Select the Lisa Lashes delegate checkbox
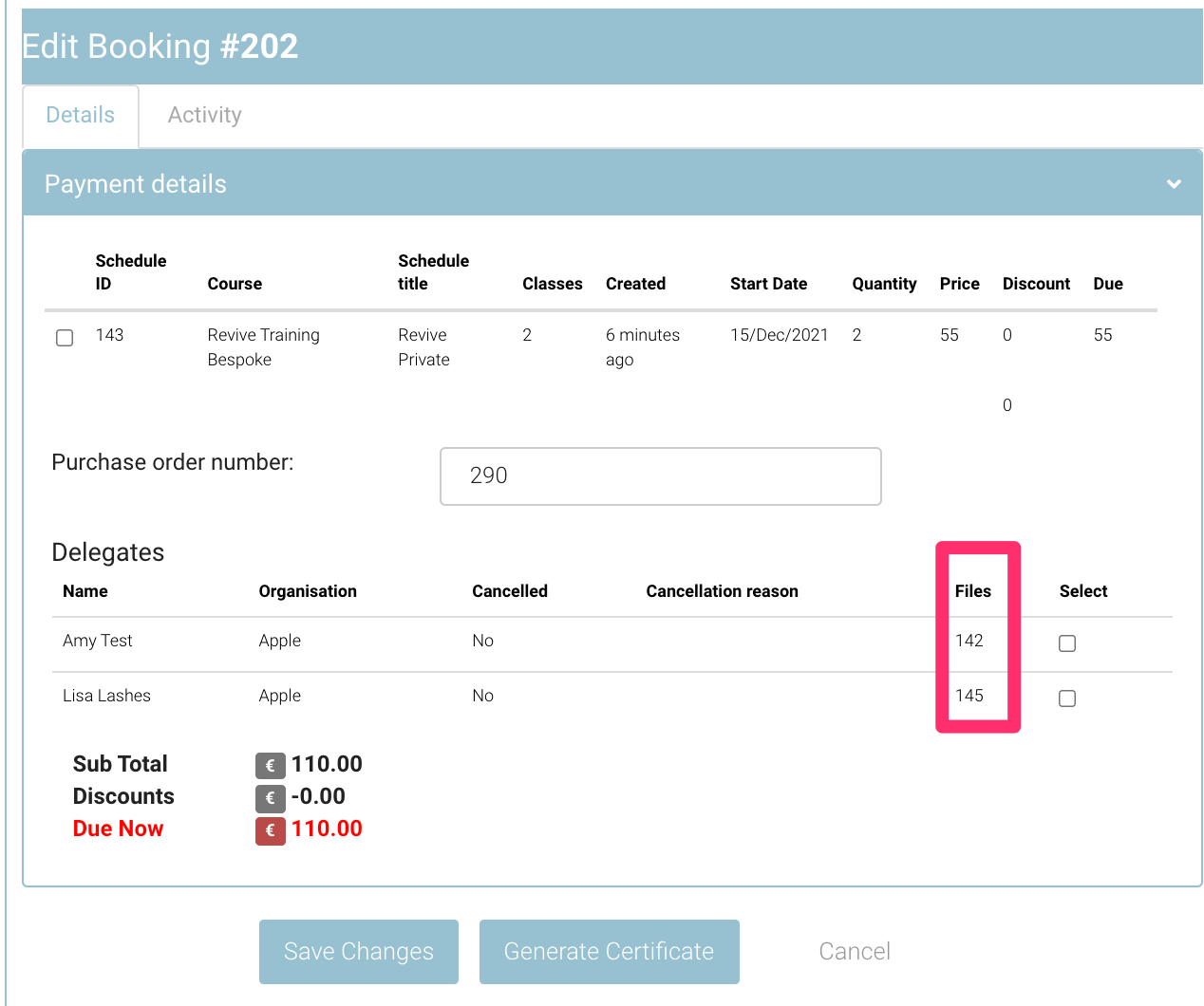This screenshot has height=1006, width=1204. (x=1067, y=699)
